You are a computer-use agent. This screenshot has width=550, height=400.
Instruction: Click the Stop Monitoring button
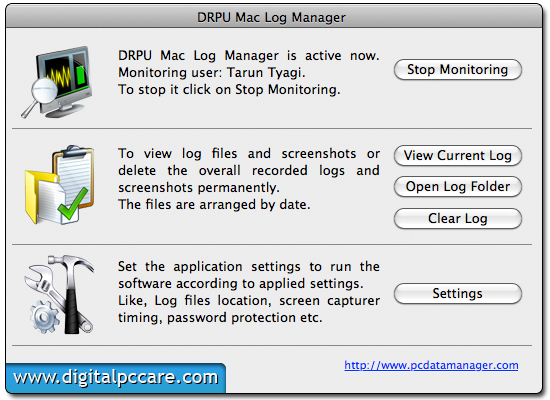[458, 69]
